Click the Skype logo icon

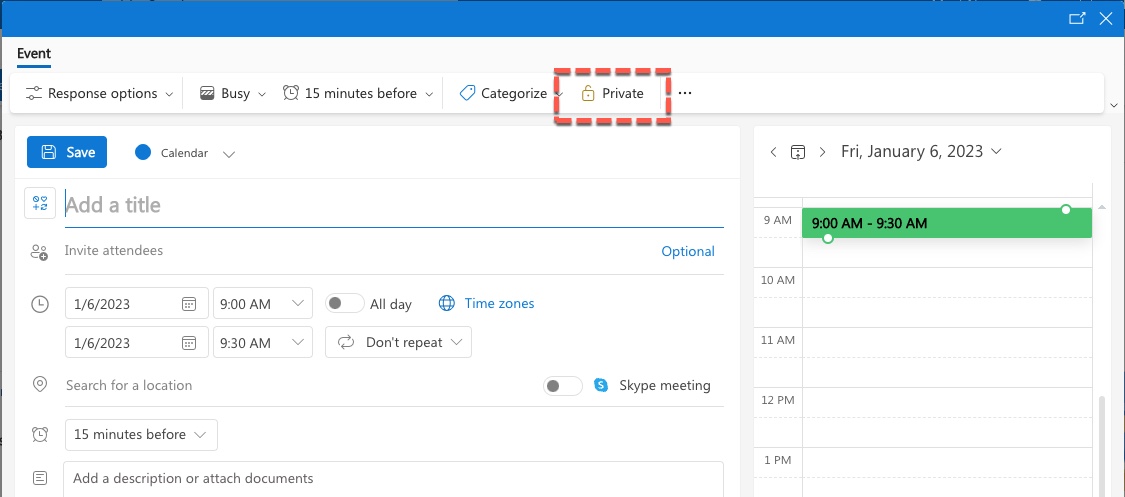(601, 385)
